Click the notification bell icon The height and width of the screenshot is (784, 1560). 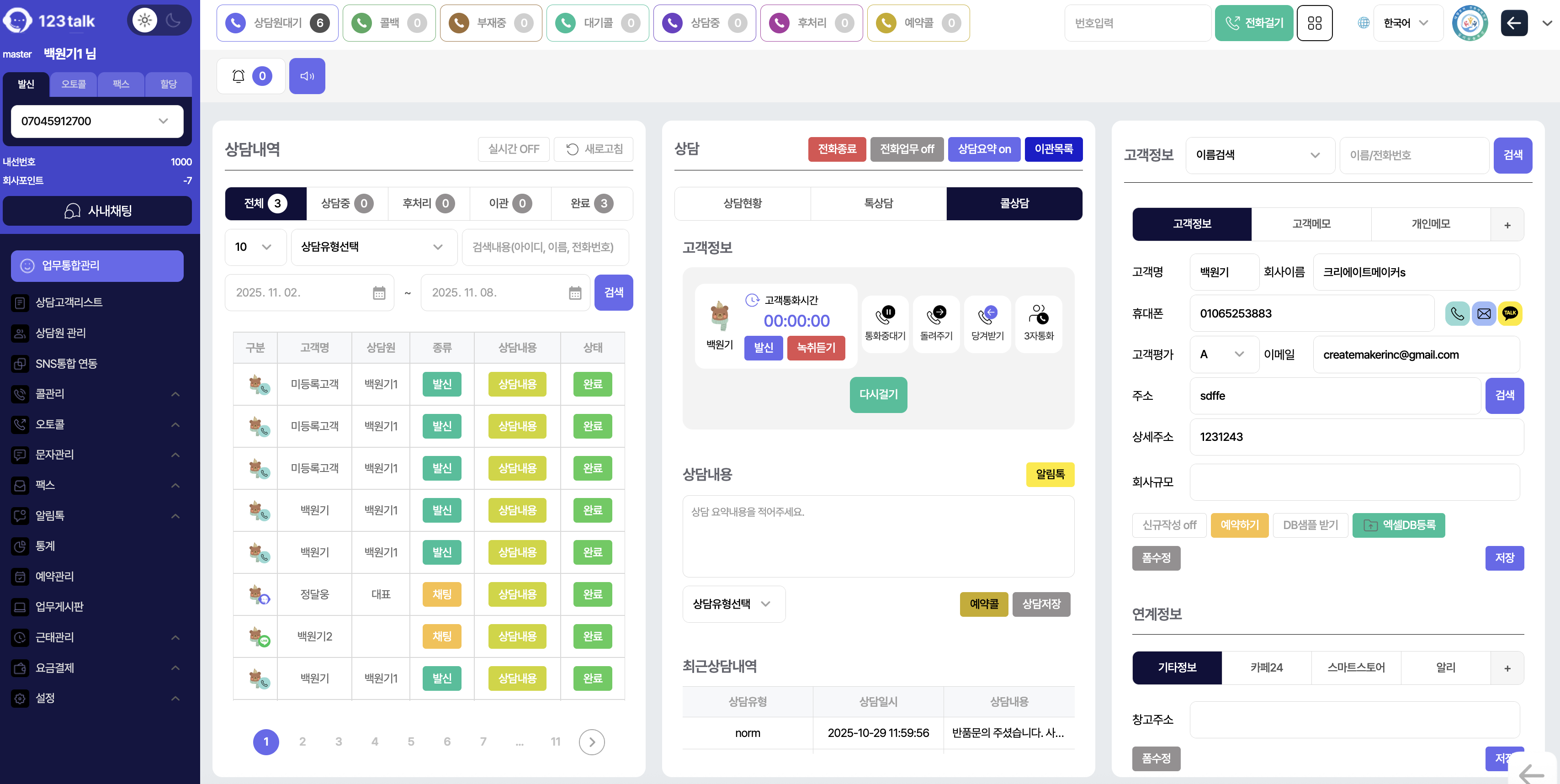coord(239,76)
